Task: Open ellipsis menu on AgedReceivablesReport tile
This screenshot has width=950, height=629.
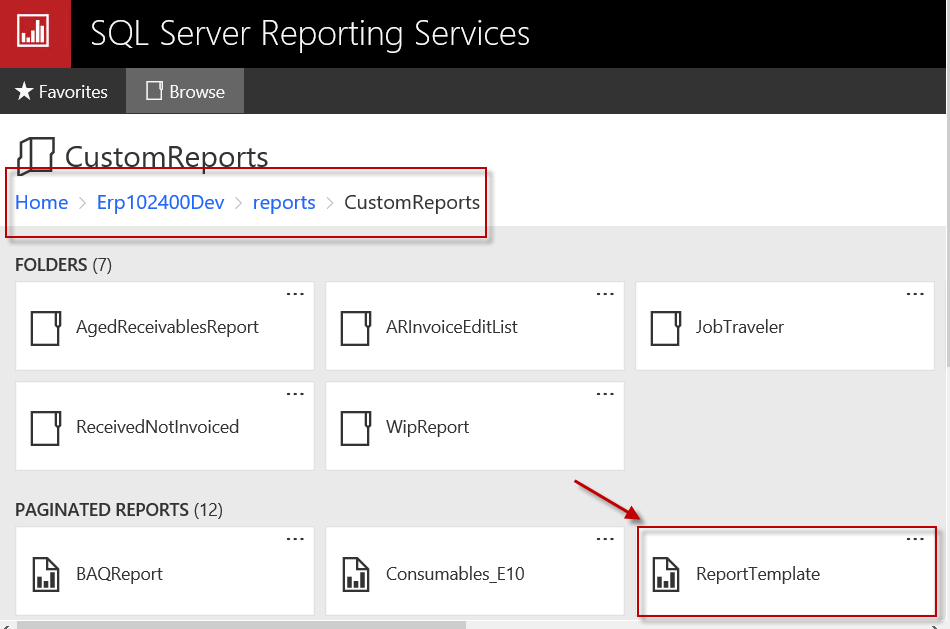Action: tap(295, 294)
